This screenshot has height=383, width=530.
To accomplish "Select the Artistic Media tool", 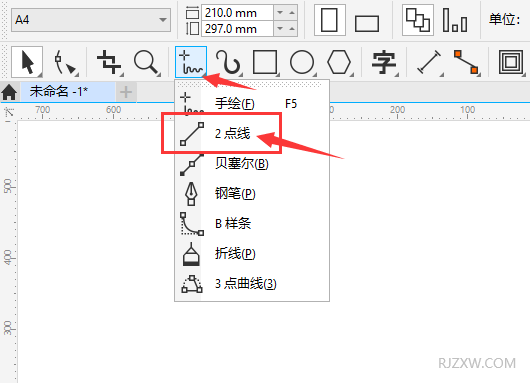I will point(228,62).
